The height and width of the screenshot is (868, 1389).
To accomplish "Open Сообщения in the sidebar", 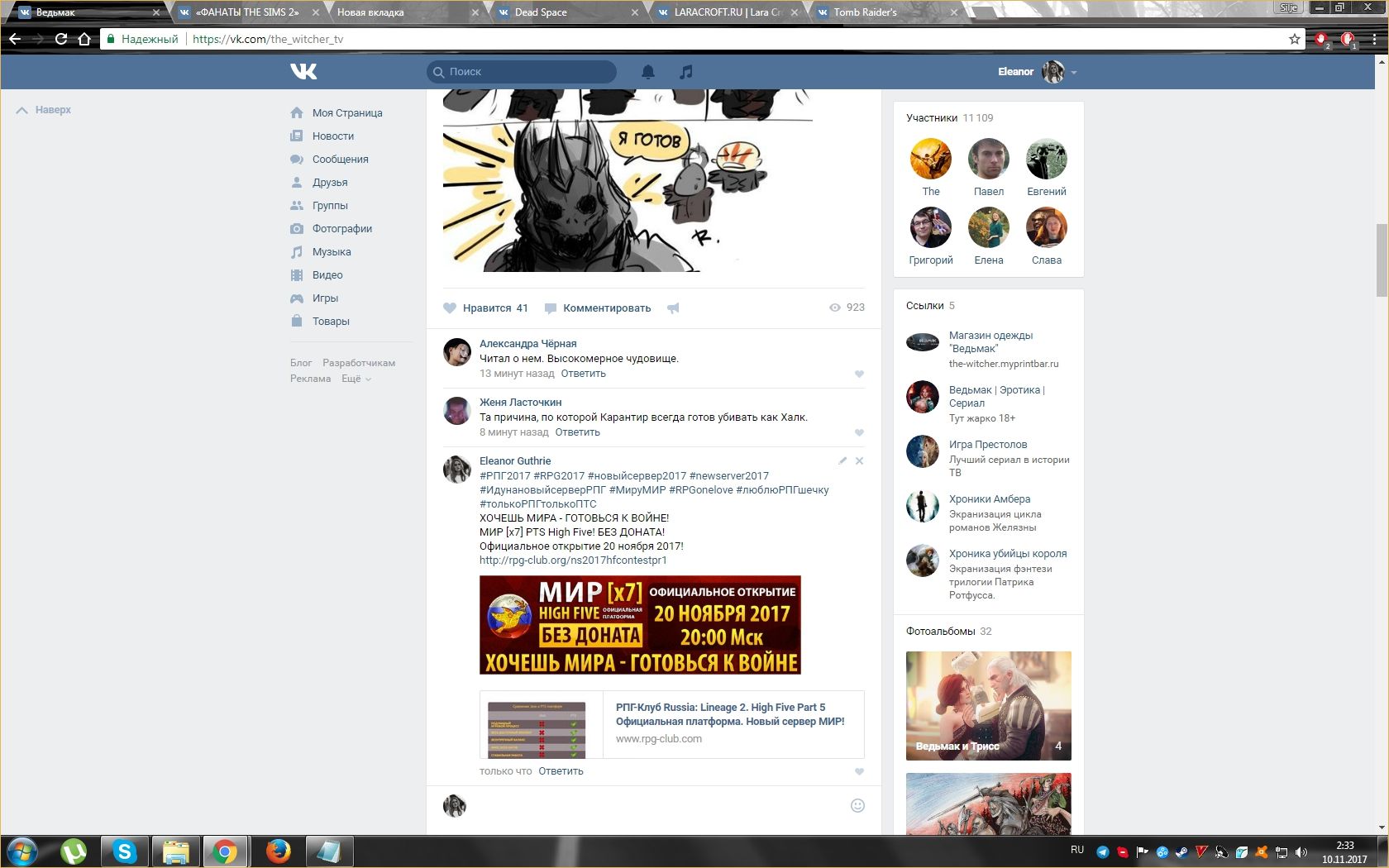I will (x=340, y=160).
